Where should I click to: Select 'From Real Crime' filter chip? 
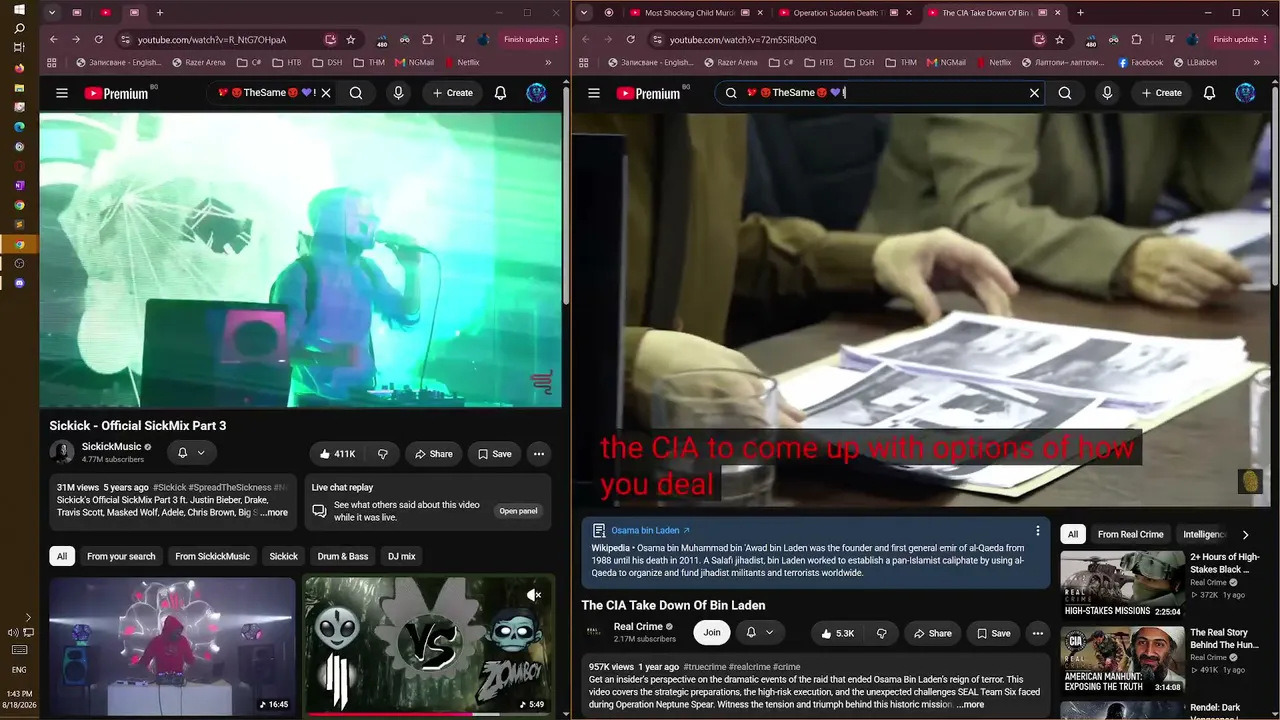point(1130,534)
